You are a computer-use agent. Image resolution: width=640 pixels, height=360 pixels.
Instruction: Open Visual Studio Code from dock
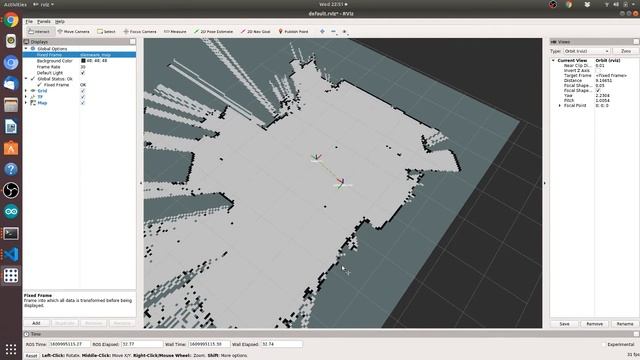[11, 254]
